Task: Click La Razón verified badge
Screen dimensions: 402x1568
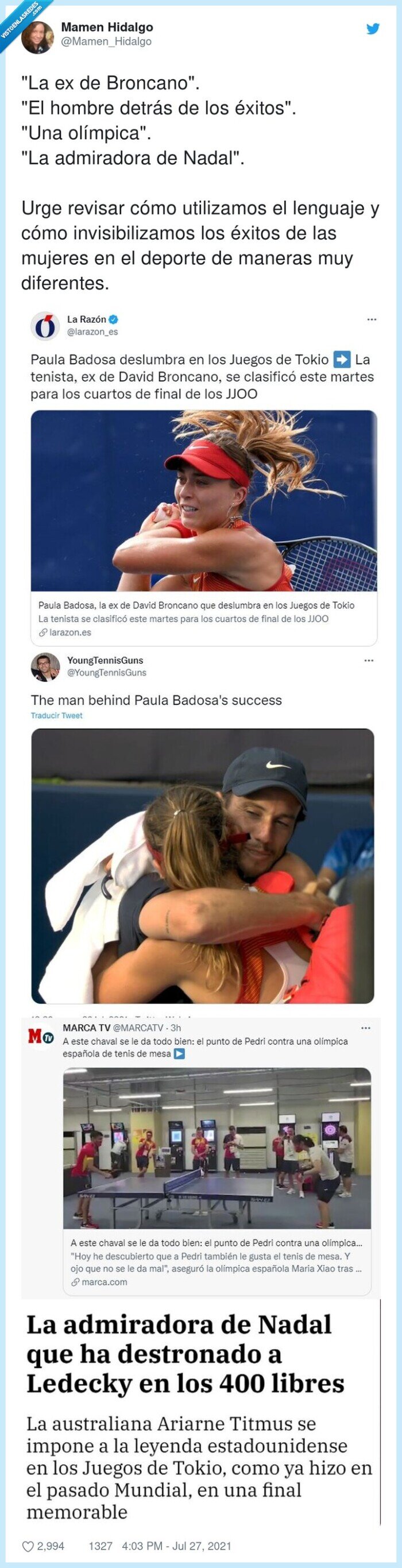Action: (x=113, y=319)
